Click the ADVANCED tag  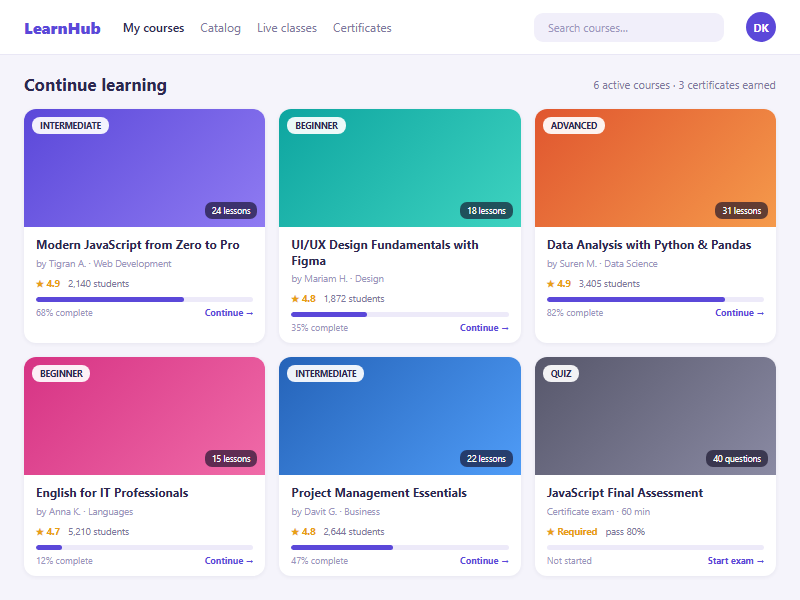coord(574,126)
